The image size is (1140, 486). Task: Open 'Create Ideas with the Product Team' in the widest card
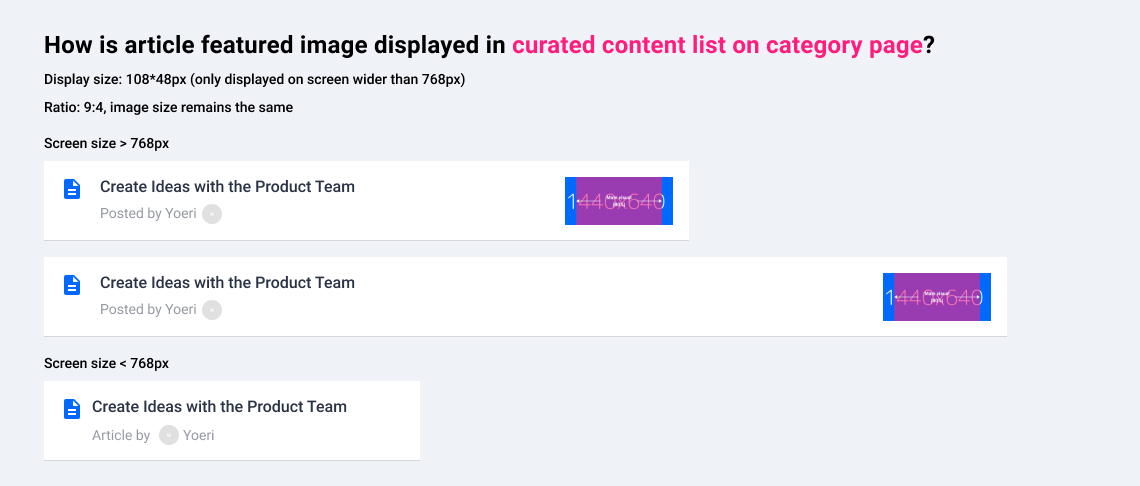tap(227, 283)
